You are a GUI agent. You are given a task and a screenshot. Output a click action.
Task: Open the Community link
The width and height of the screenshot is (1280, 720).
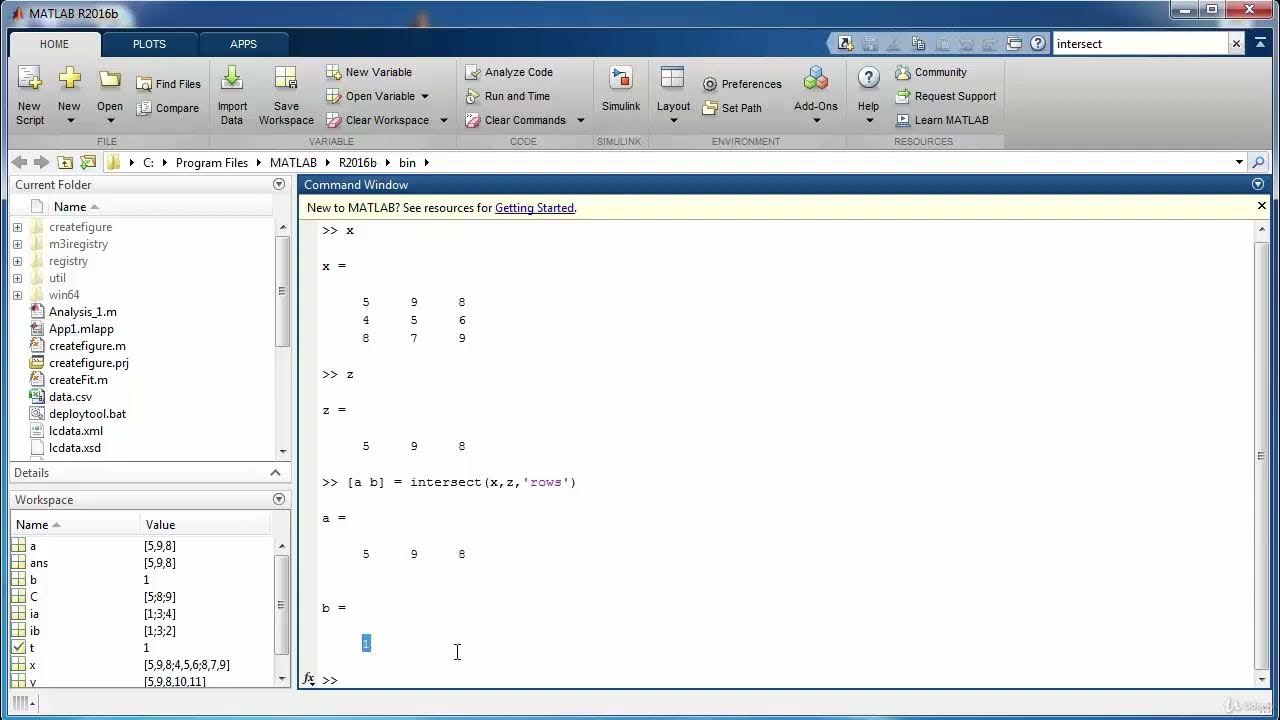[931, 72]
